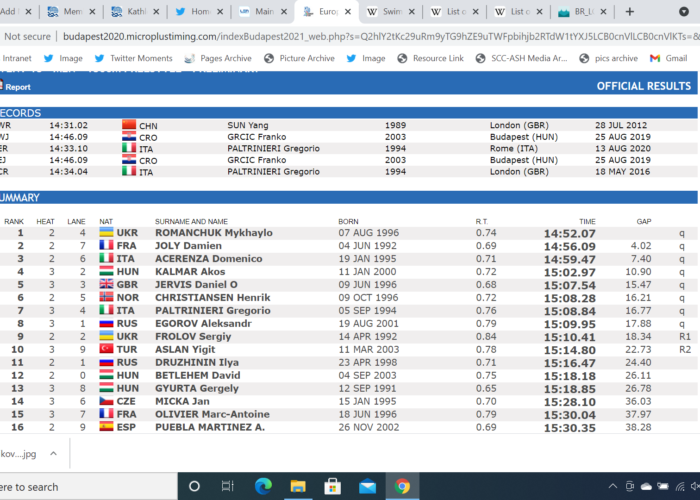Open File Explorer from the taskbar
Screen dimensions: 700x500
(298, 487)
